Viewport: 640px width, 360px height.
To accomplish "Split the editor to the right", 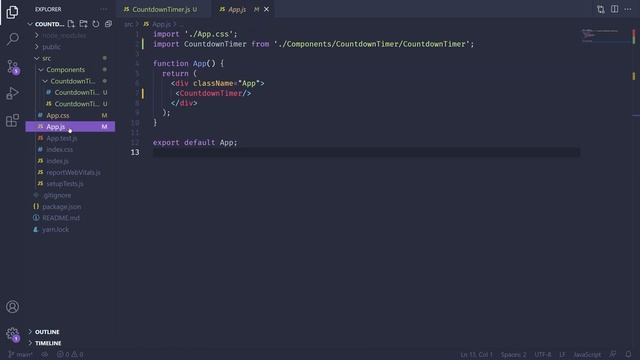I will click(614, 9).
